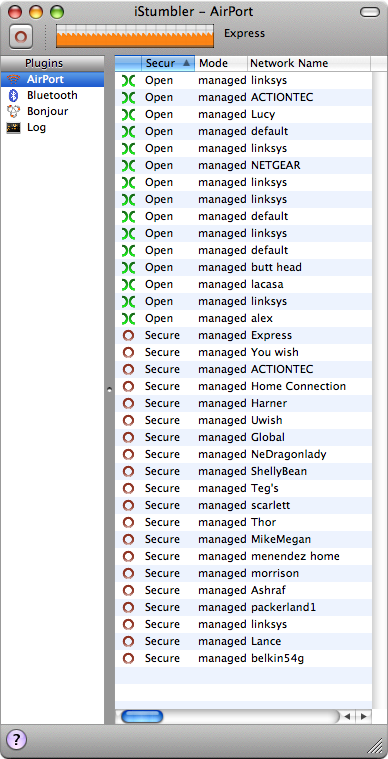Click the Log icon in sidebar
The height and width of the screenshot is (759, 388).
click(x=14, y=127)
